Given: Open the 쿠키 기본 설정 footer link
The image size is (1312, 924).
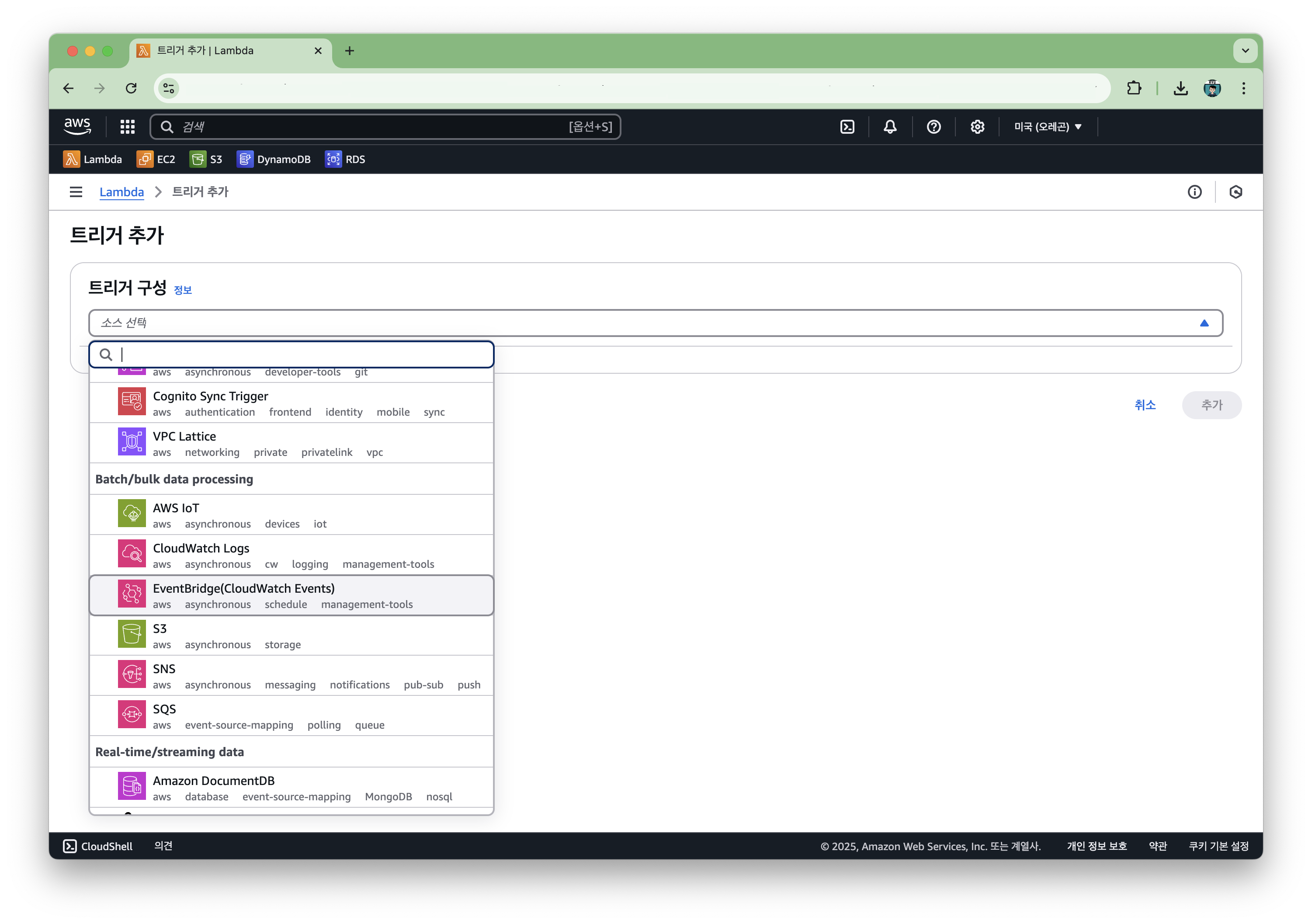Looking at the screenshot, I should pyautogui.click(x=1218, y=846).
